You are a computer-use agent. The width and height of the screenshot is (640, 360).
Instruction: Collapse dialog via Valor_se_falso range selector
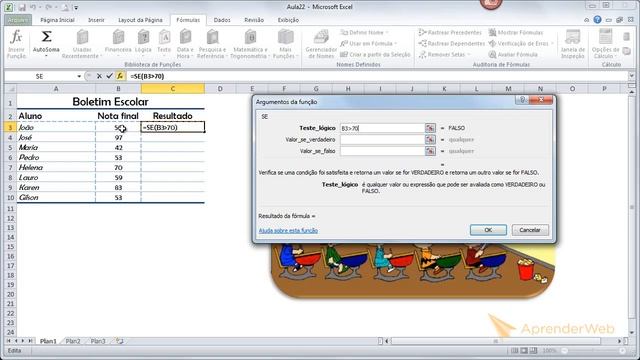click(430, 151)
